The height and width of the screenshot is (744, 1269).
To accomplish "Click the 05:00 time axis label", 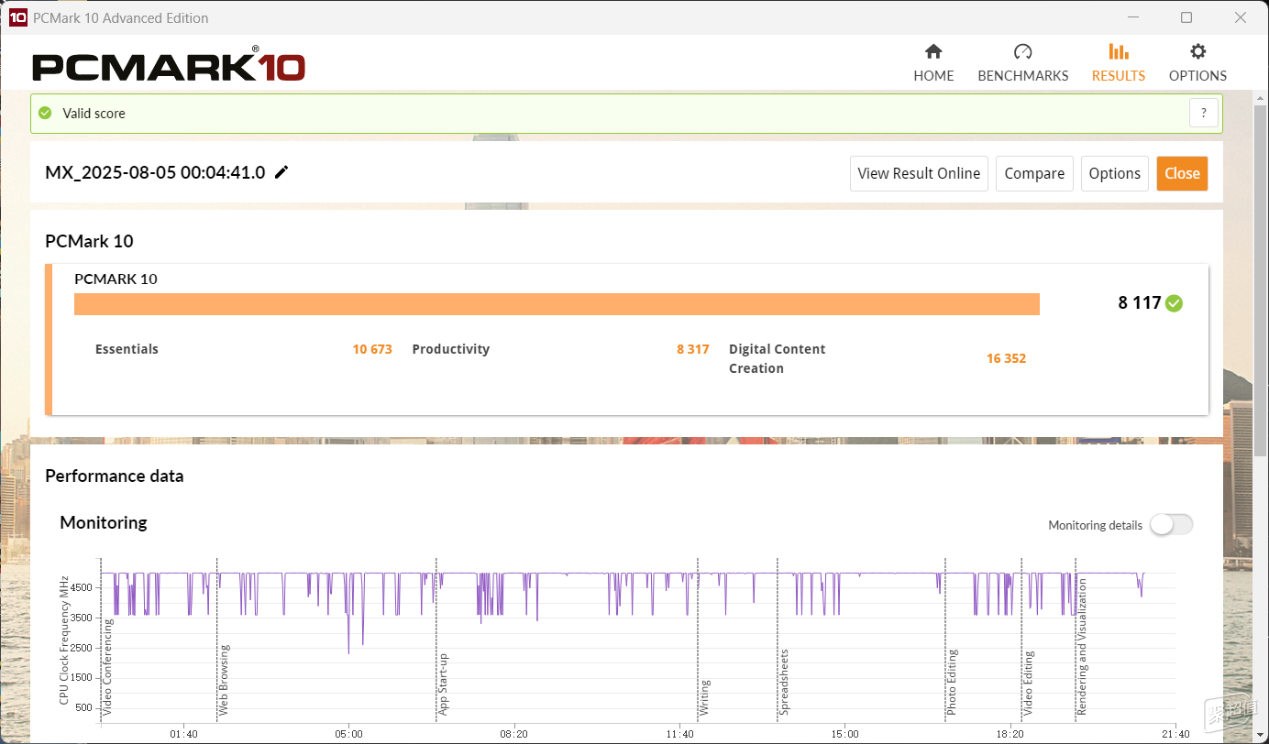I will (348, 734).
